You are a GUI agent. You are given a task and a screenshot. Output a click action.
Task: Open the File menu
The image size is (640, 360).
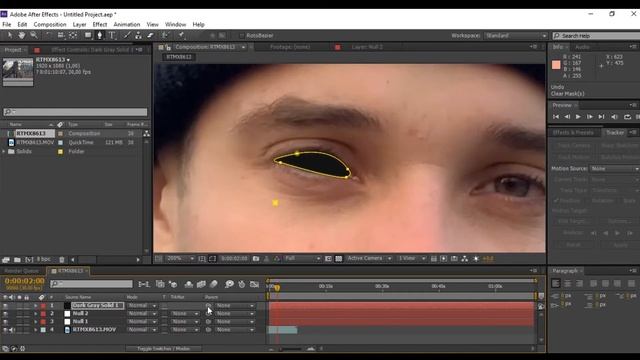click(x=7, y=24)
